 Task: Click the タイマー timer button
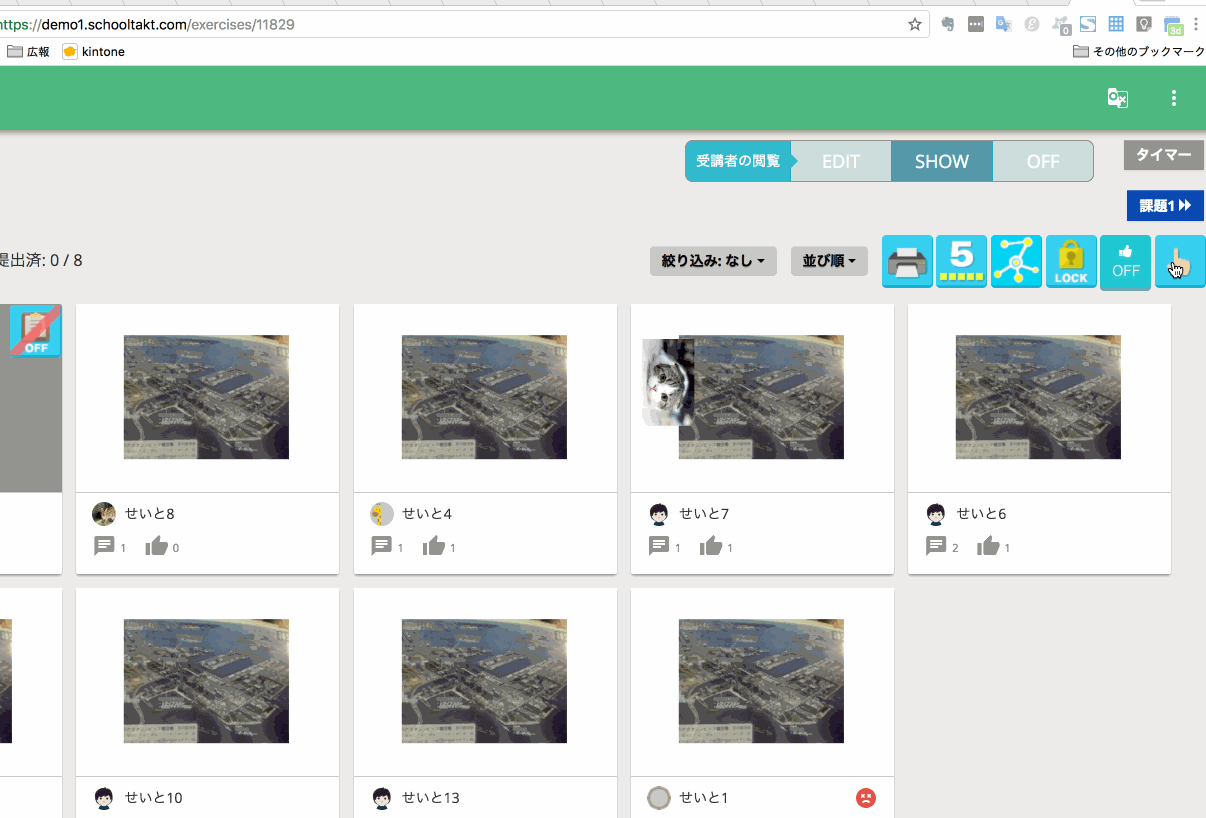click(1164, 155)
